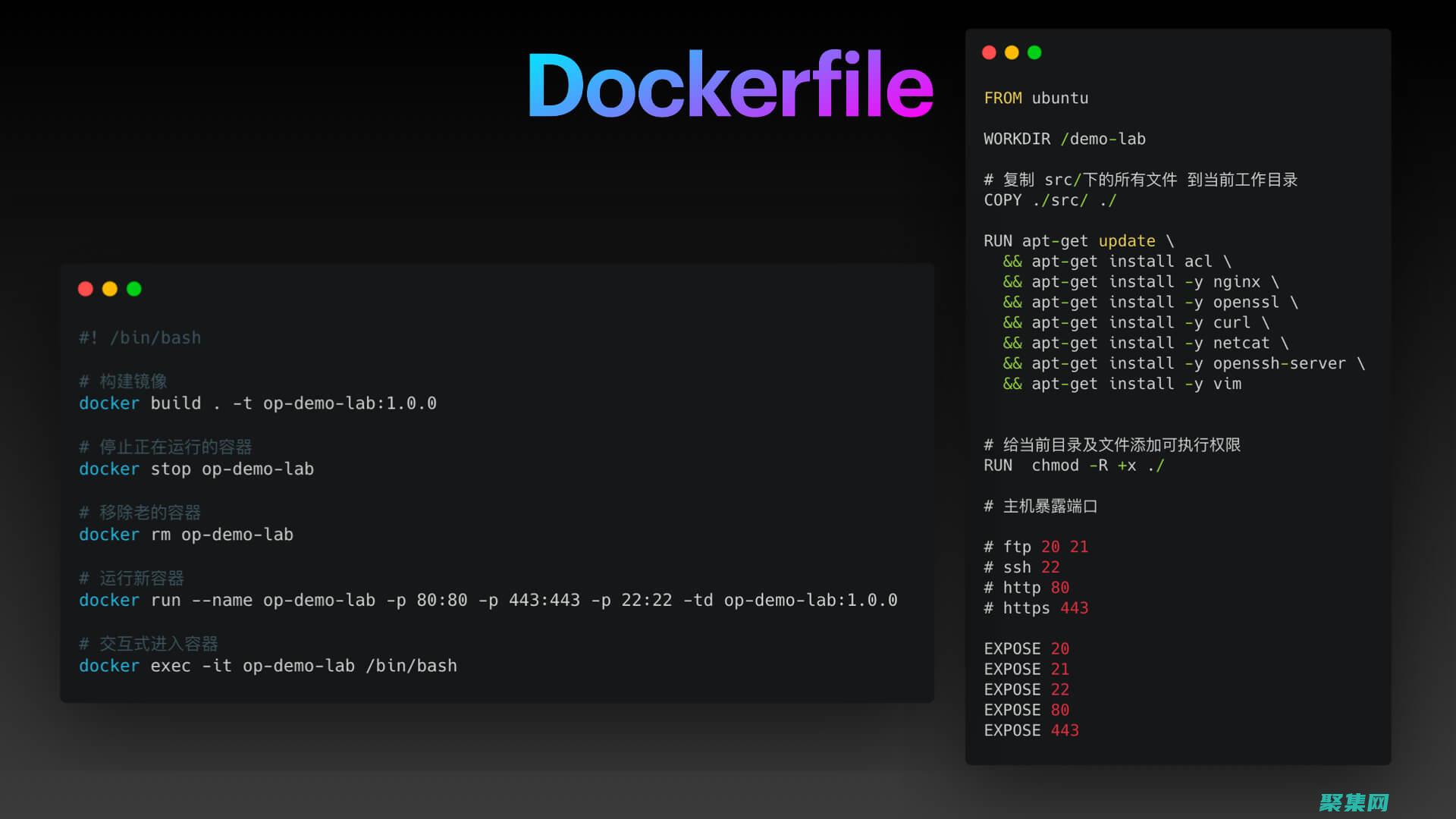The width and height of the screenshot is (1456, 819).
Task: Click the docker exec -it command
Action: point(268,666)
